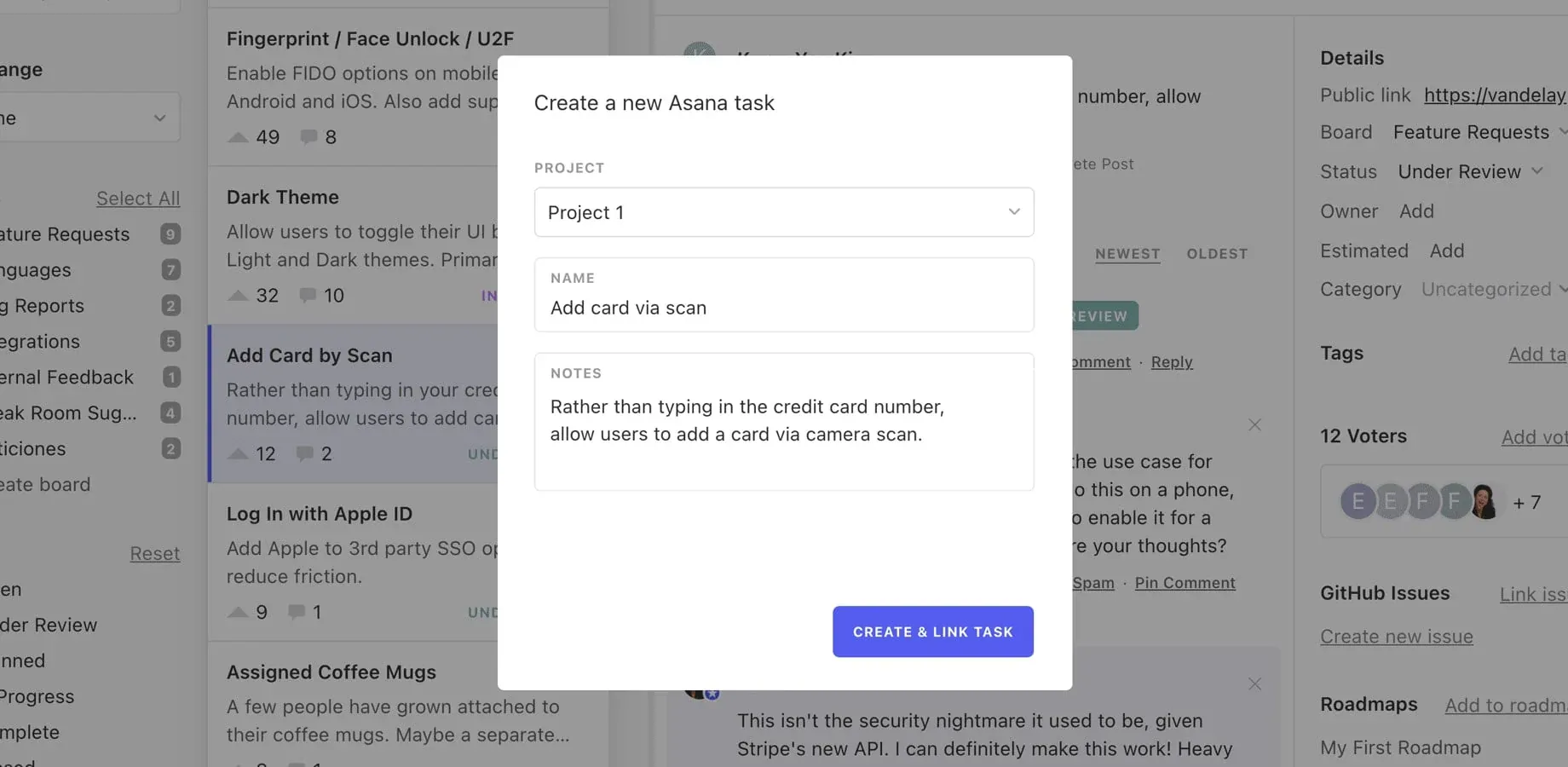Upvote the Dark Theme suggestion
This screenshot has width=1568, height=767.
coord(238,295)
